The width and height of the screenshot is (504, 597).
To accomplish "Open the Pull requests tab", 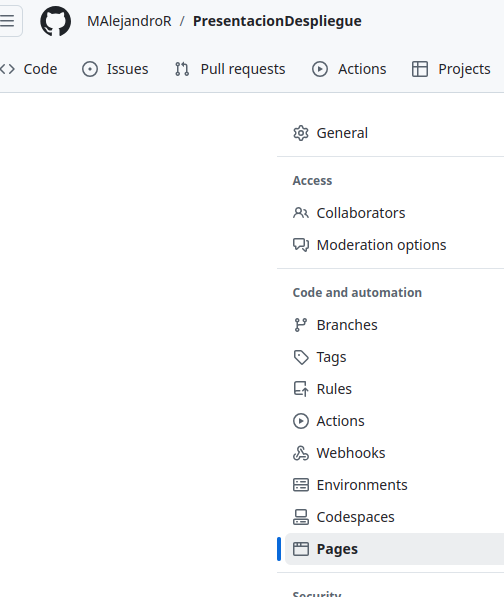I will pyautogui.click(x=230, y=69).
